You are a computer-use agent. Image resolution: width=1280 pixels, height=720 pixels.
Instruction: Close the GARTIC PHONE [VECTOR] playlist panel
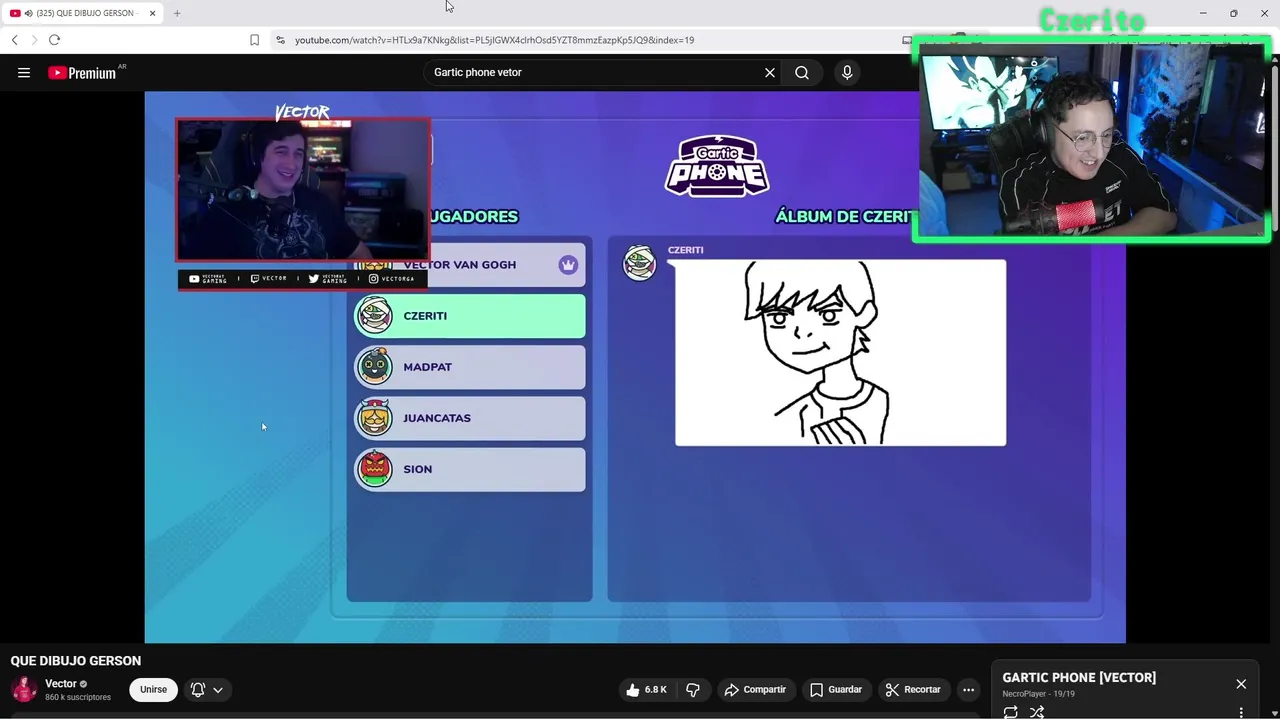pyautogui.click(x=1241, y=684)
